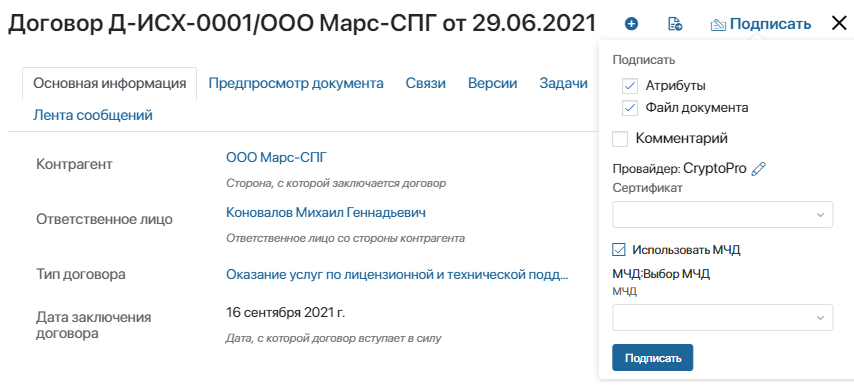854x387 pixels.
Task: Uncheck the Атрибуты checkbox
Action: pos(630,86)
